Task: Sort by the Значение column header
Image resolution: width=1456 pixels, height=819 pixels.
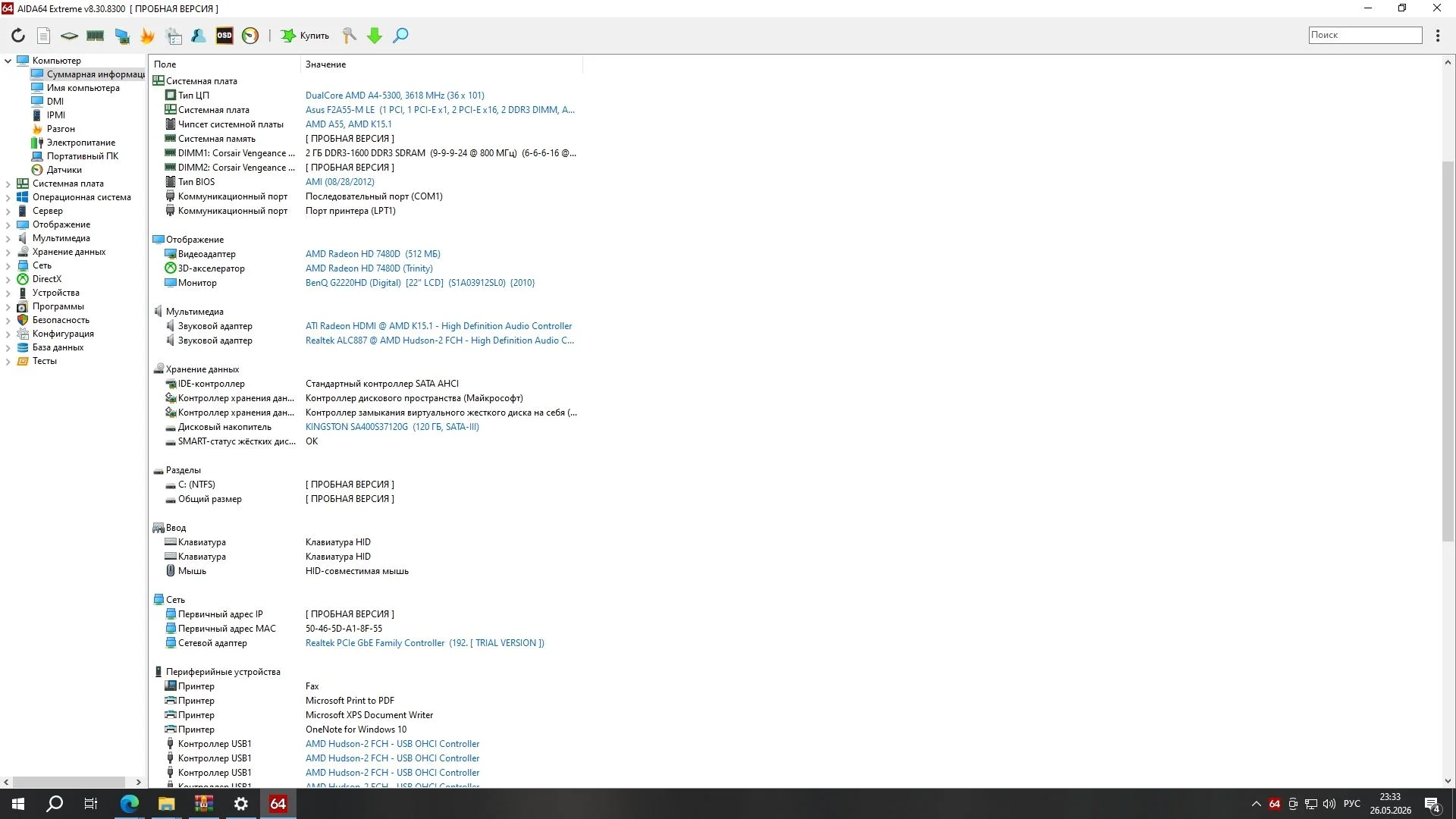Action: coord(441,64)
